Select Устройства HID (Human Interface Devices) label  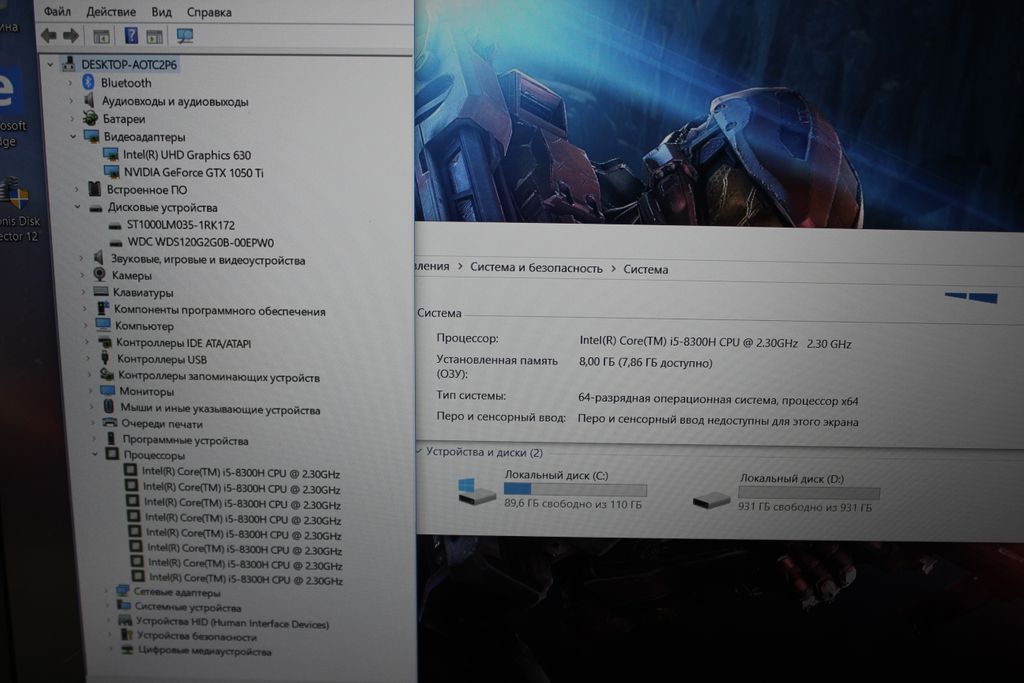(232, 623)
